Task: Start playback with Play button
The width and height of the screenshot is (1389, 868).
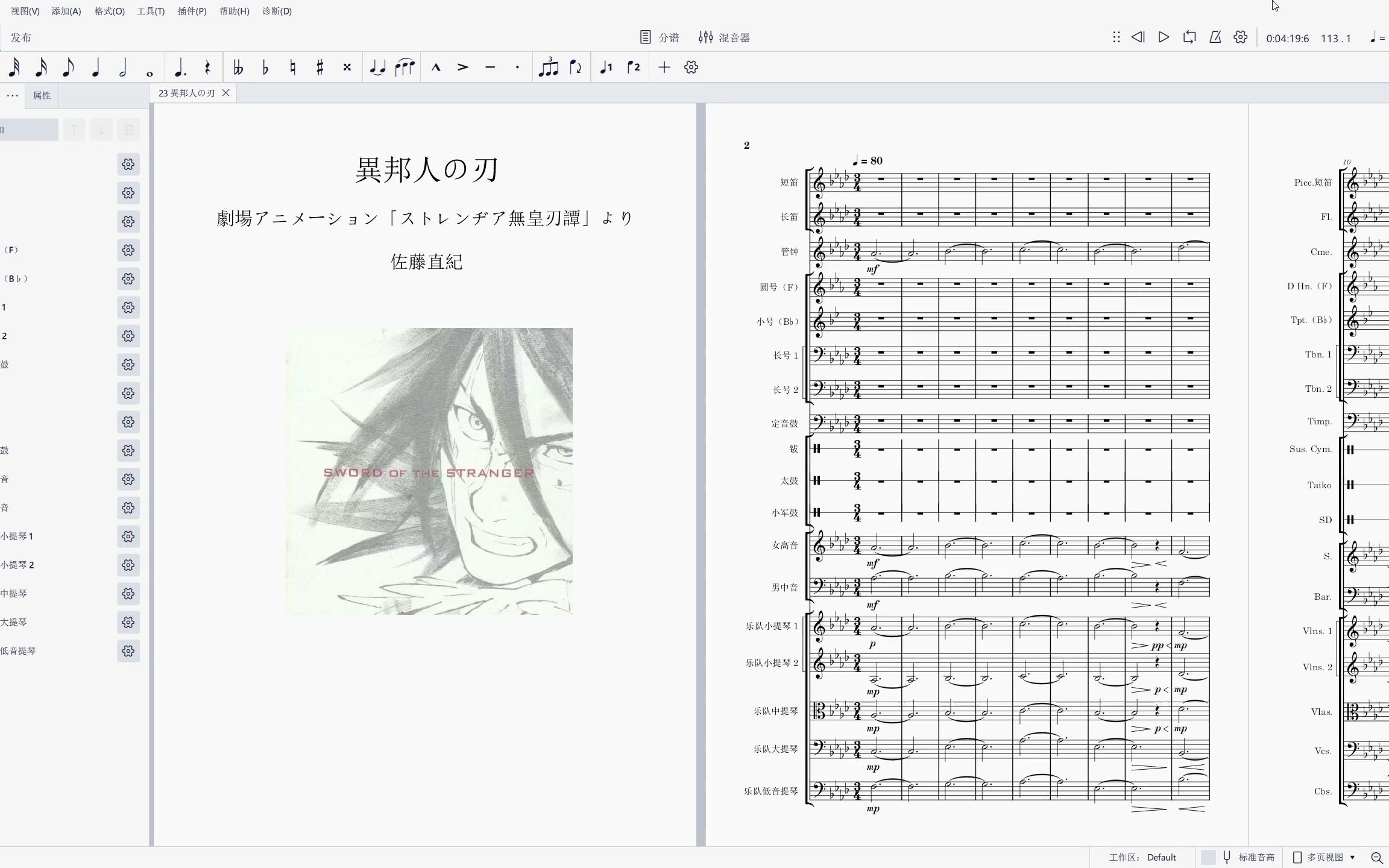Action: 1164,37
